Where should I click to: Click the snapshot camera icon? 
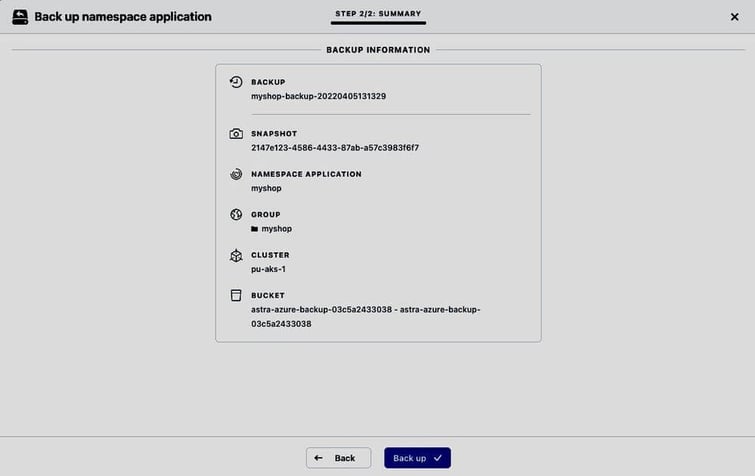pyautogui.click(x=236, y=134)
